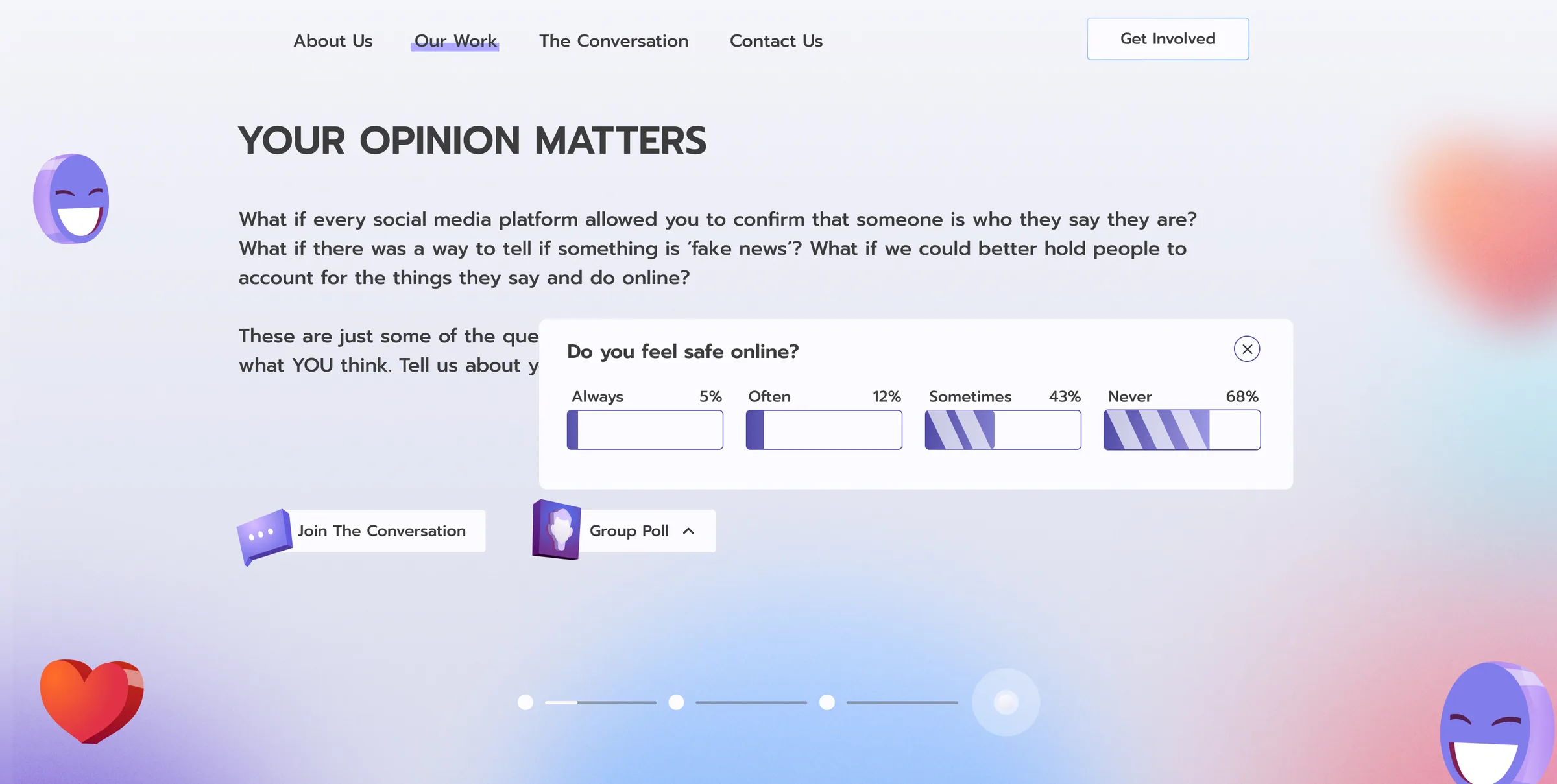The height and width of the screenshot is (784, 1557).
Task: Open the Group Poll button
Action: pos(624,531)
